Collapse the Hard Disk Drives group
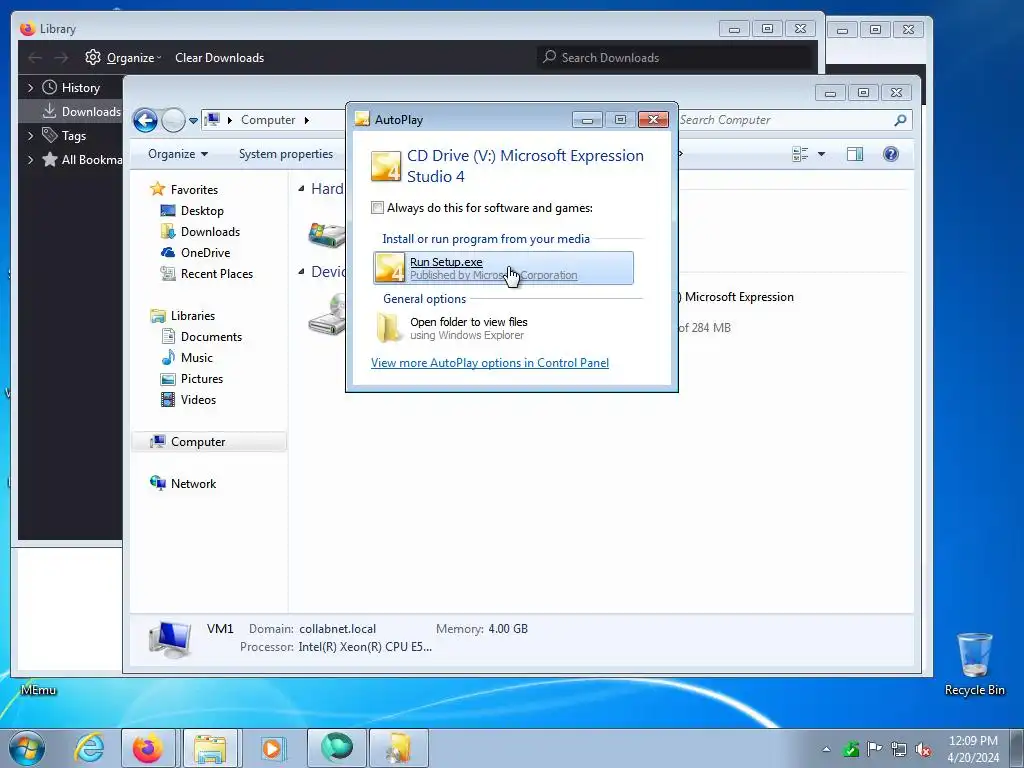This screenshot has width=1024, height=768. [301, 189]
